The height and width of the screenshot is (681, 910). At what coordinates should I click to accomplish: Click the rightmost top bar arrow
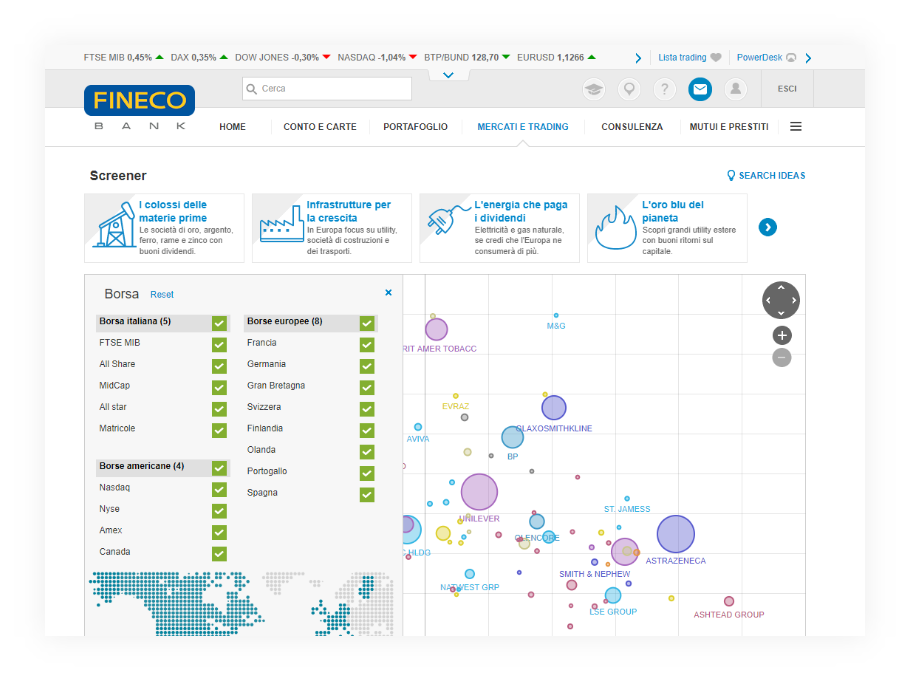(808, 57)
